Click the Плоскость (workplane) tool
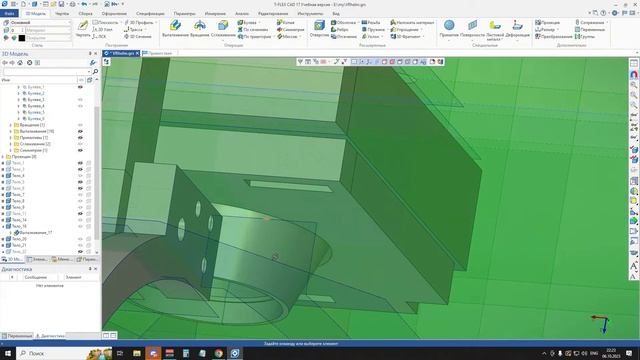 point(105,22)
